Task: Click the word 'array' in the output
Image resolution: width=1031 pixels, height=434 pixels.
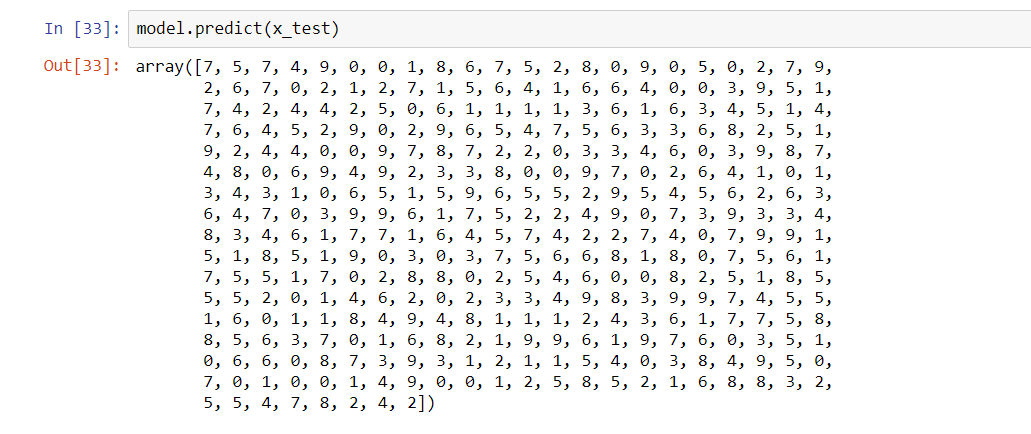Action: pos(160,67)
